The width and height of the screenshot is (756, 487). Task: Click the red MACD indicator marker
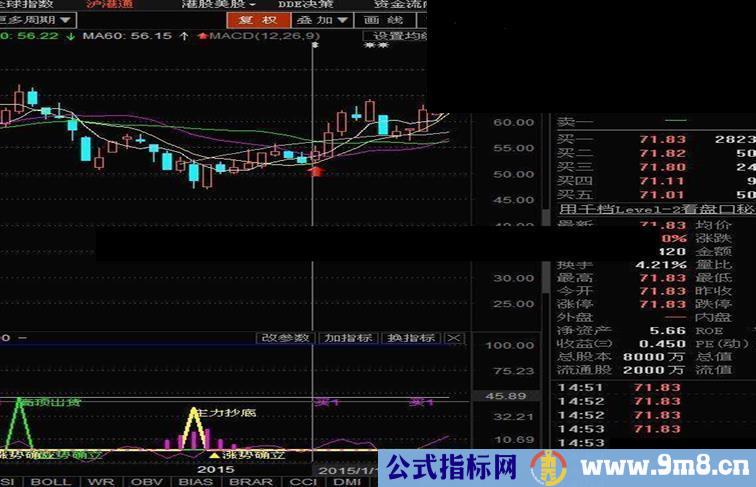tap(204, 36)
